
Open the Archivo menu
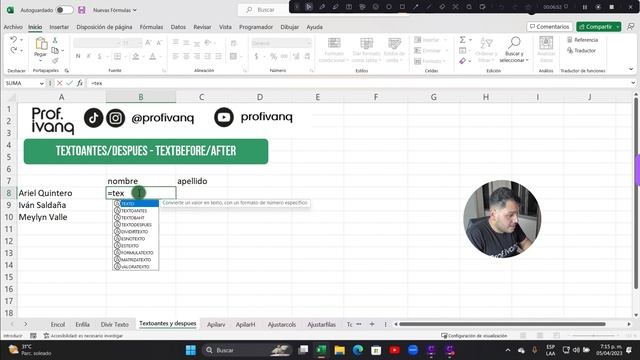pyautogui.click(x=13, y=27)
